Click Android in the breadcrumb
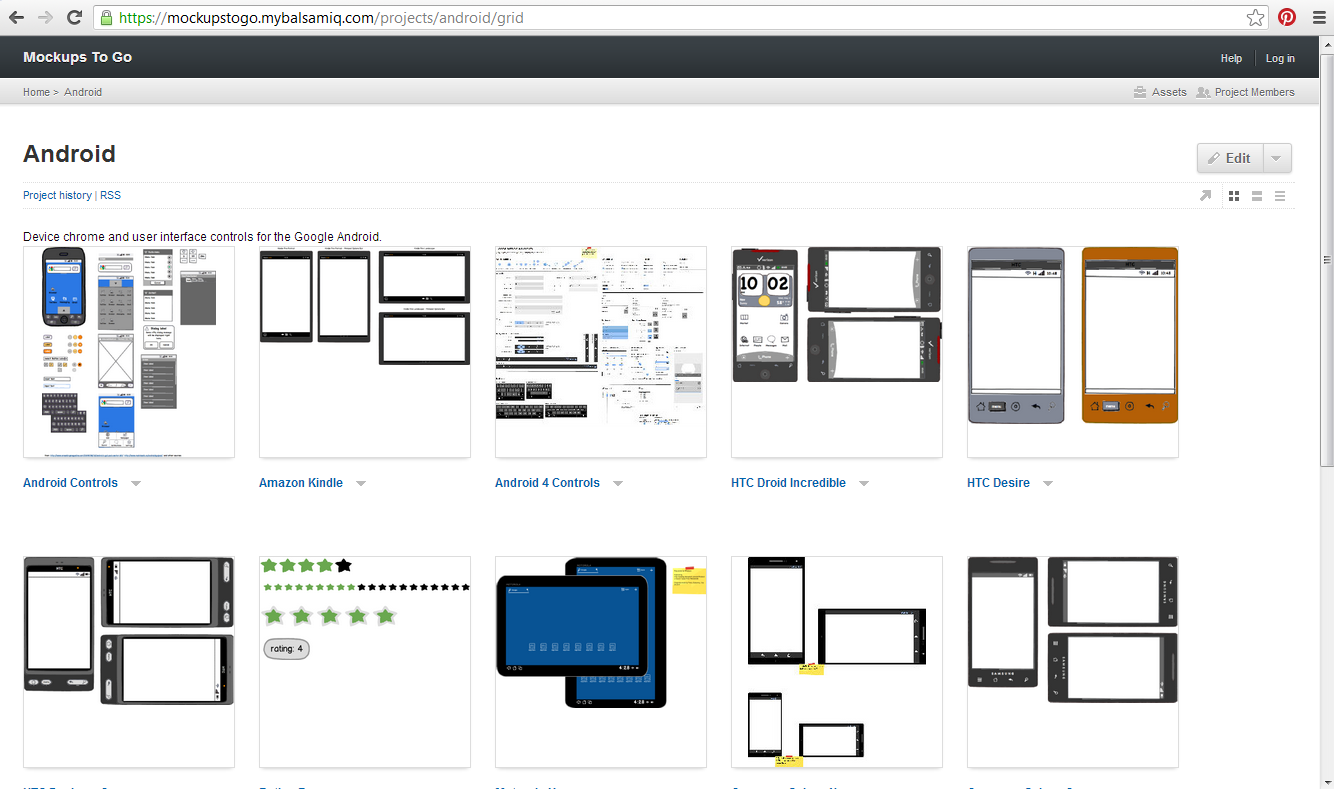The height and width of the screenshot is (789, 1334). pos(83,92)
